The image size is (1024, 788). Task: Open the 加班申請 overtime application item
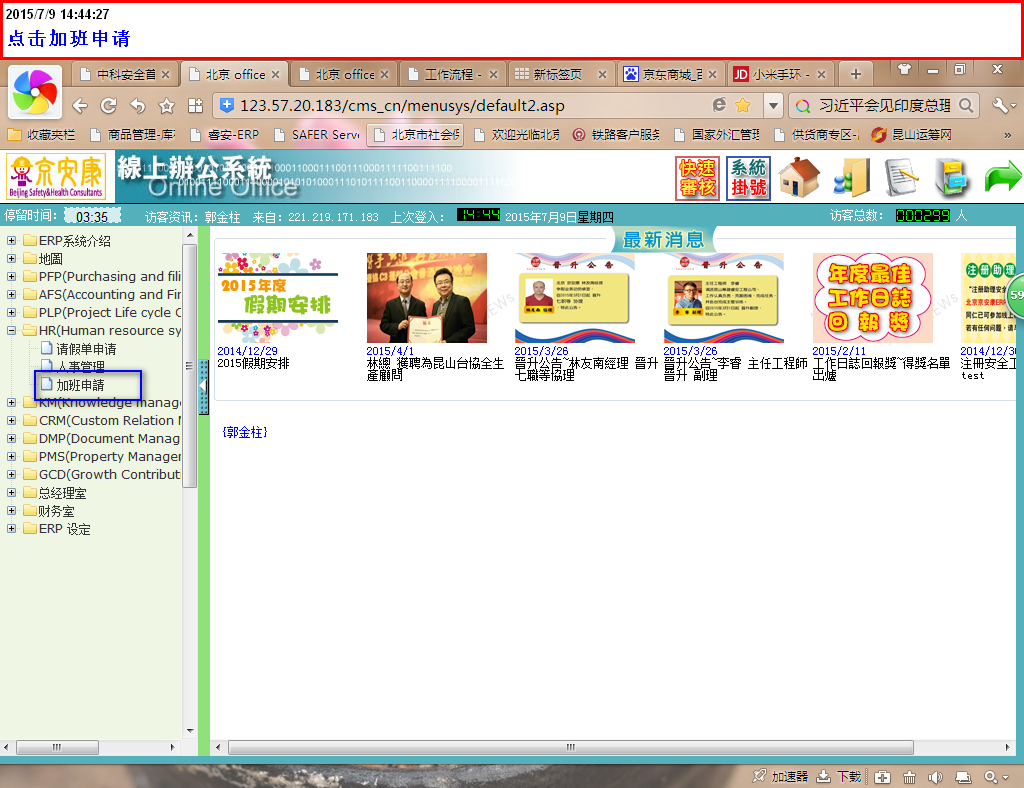[80, 385]
